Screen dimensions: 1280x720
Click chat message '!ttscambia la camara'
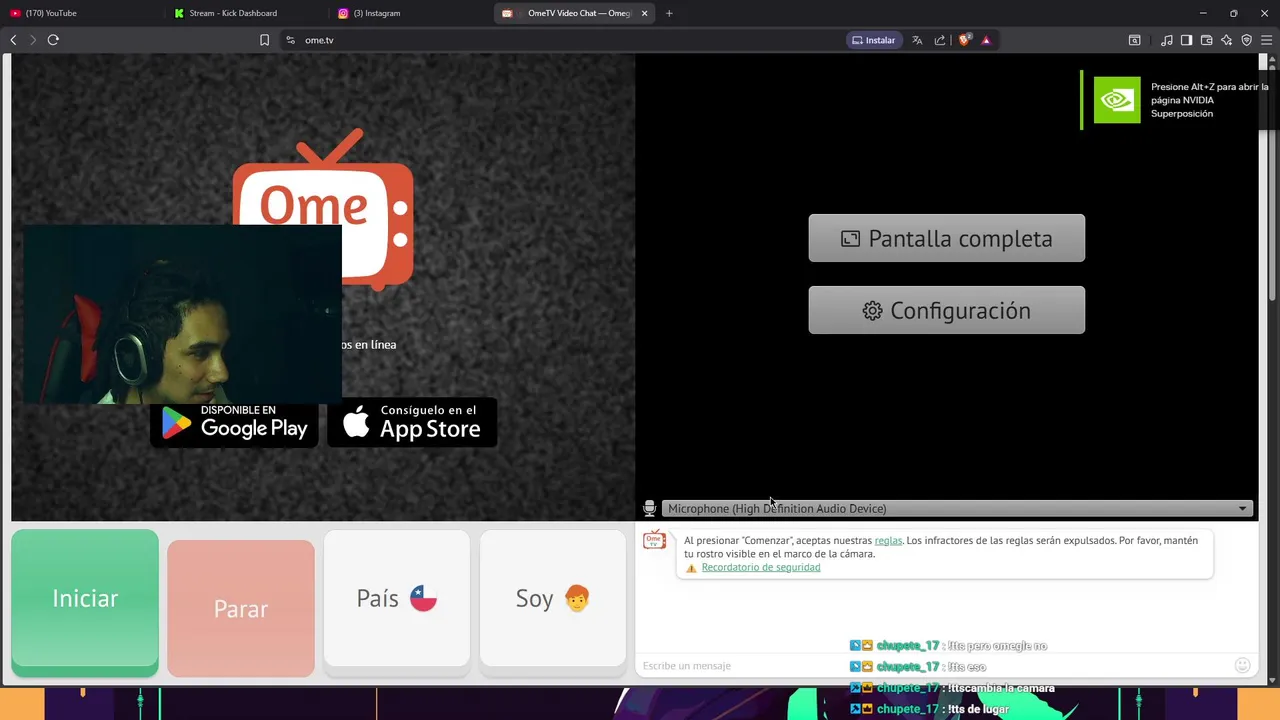point(1001,688)
